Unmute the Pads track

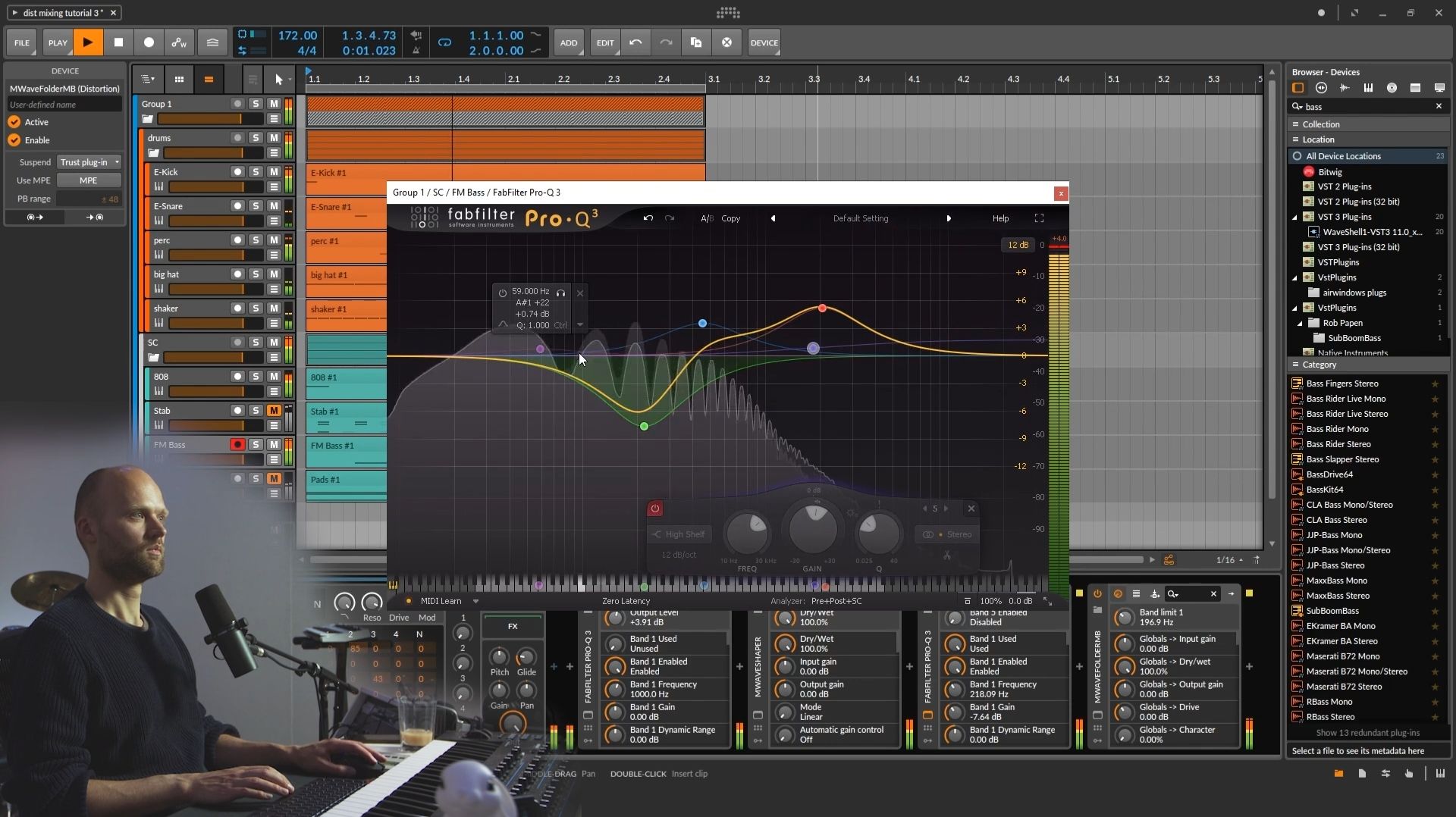274,479
